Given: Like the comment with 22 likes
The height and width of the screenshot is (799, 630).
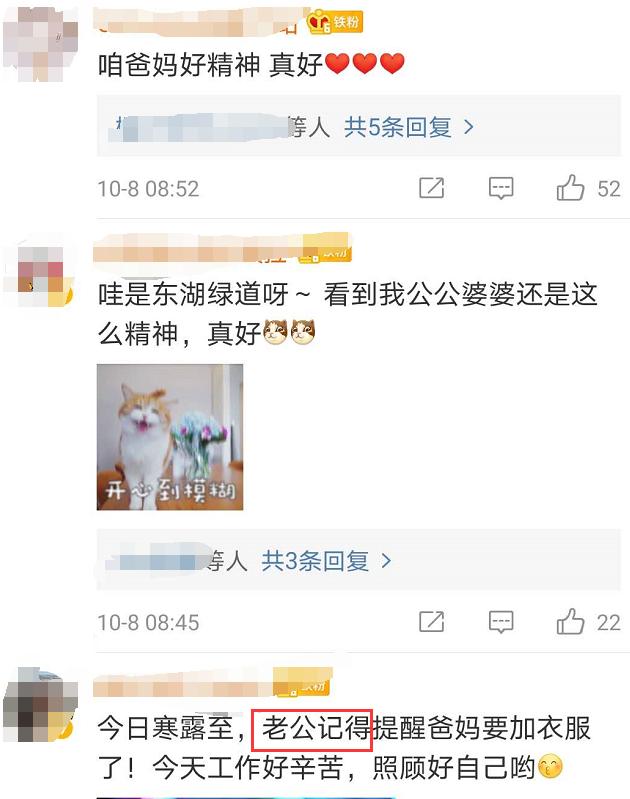Looking at the screenshot, I should click(570, 622).
